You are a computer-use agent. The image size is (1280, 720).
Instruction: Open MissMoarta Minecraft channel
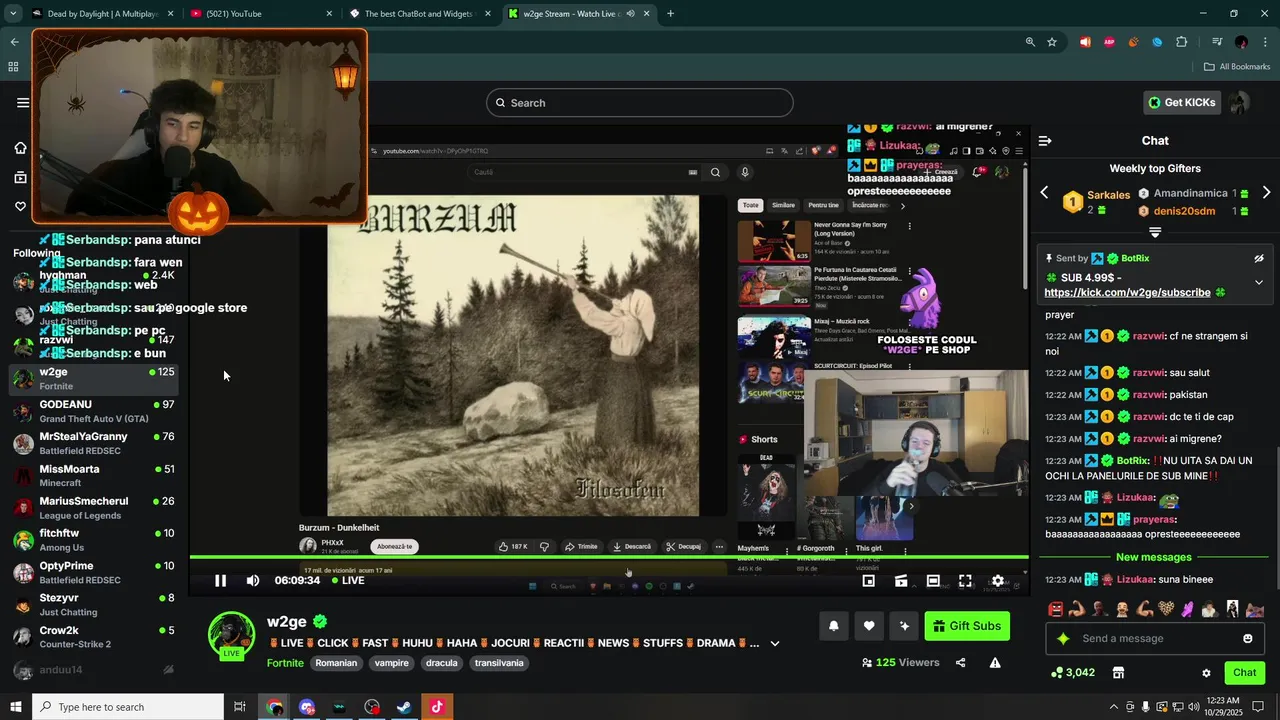pos(95,476)
